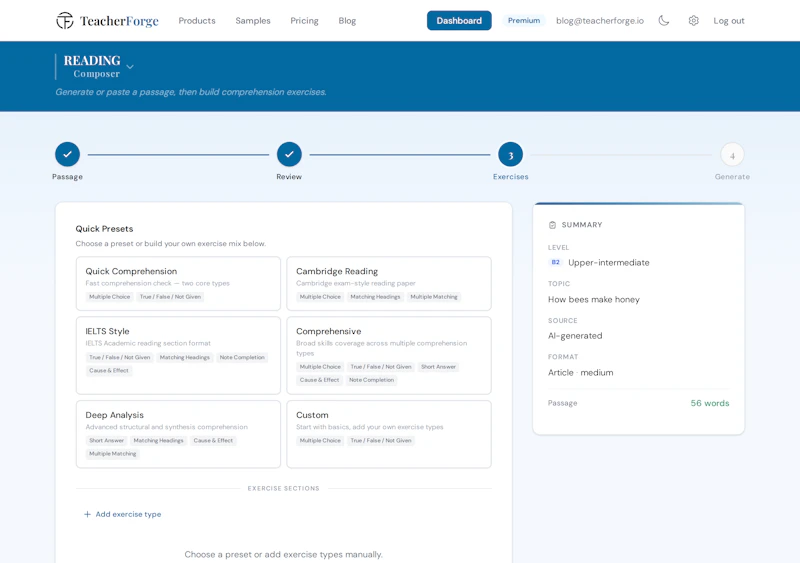Click the Summary clipboard icon

pyautogui.click(x=552, y=225)
